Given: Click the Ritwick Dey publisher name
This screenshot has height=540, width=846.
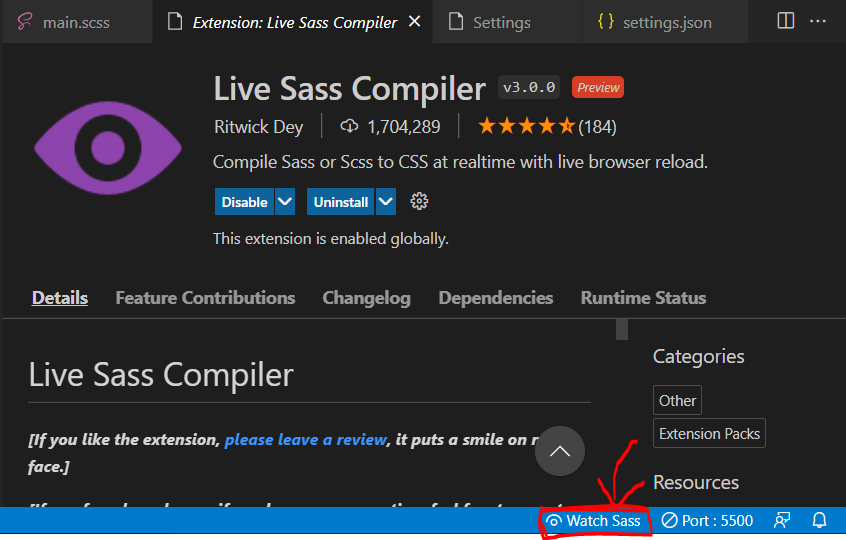Looking at the screenshot, I should tap(258, 127).
